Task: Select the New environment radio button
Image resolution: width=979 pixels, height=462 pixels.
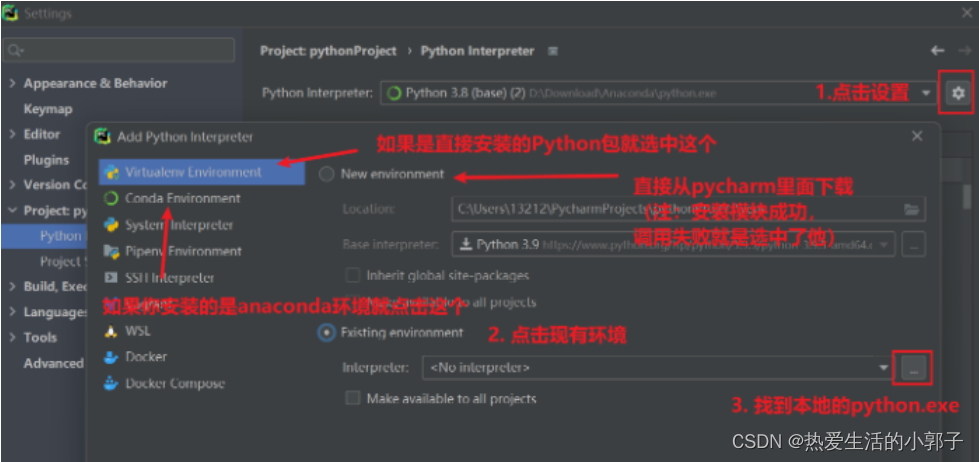Action: (327, 174)
